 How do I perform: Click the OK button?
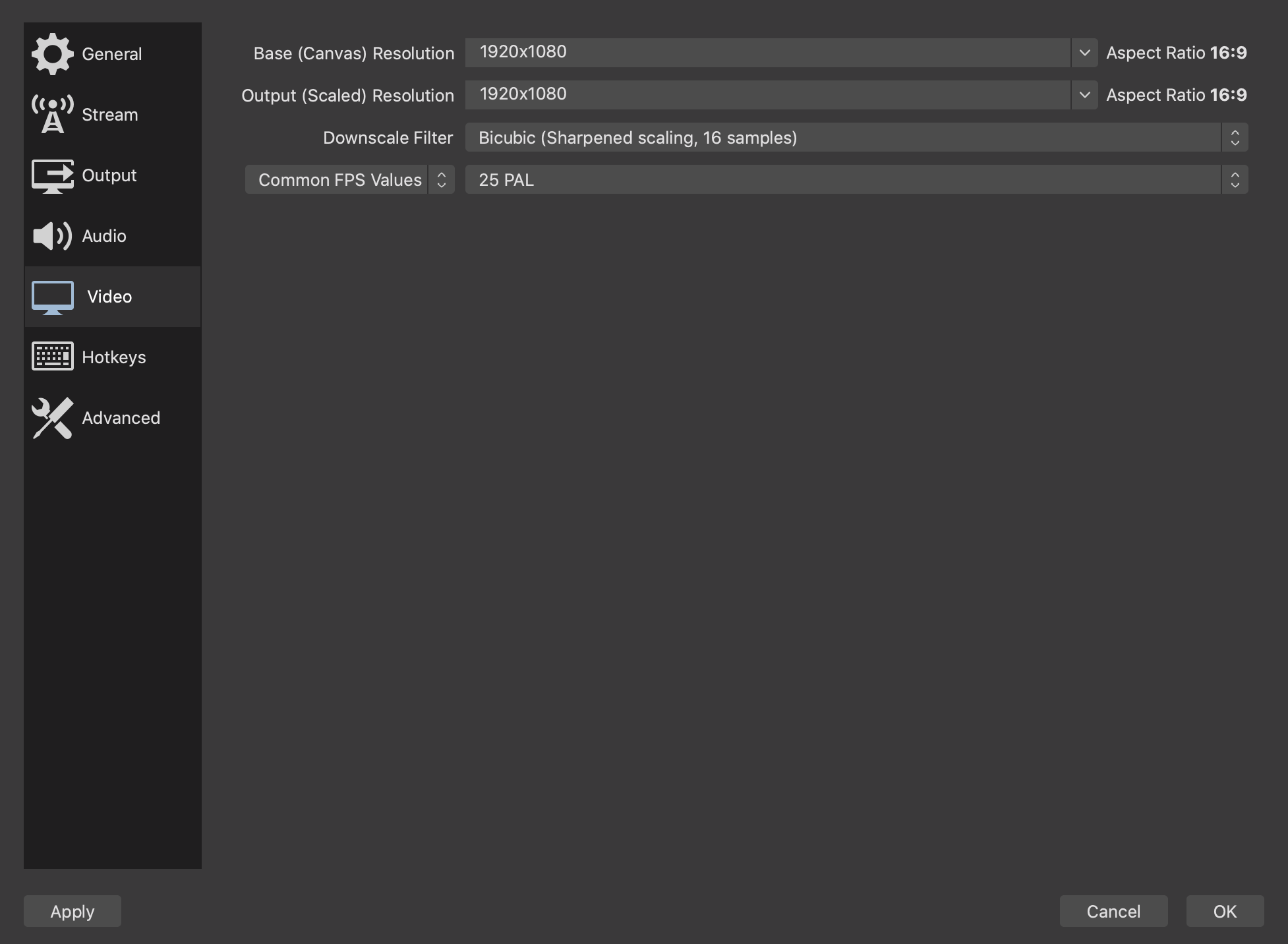tap(1223, 911)
